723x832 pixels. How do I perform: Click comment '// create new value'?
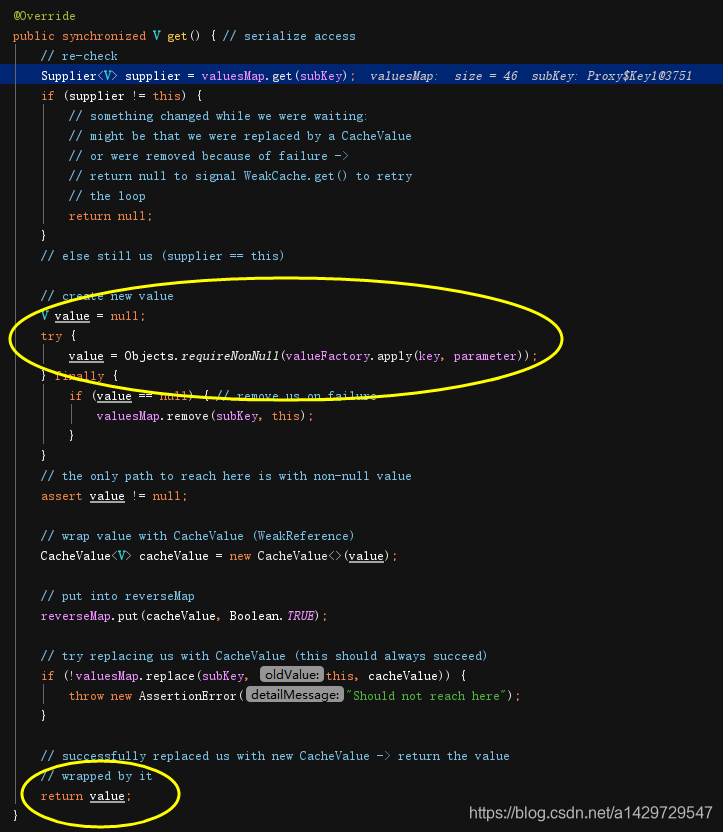(x=107, y=296)
